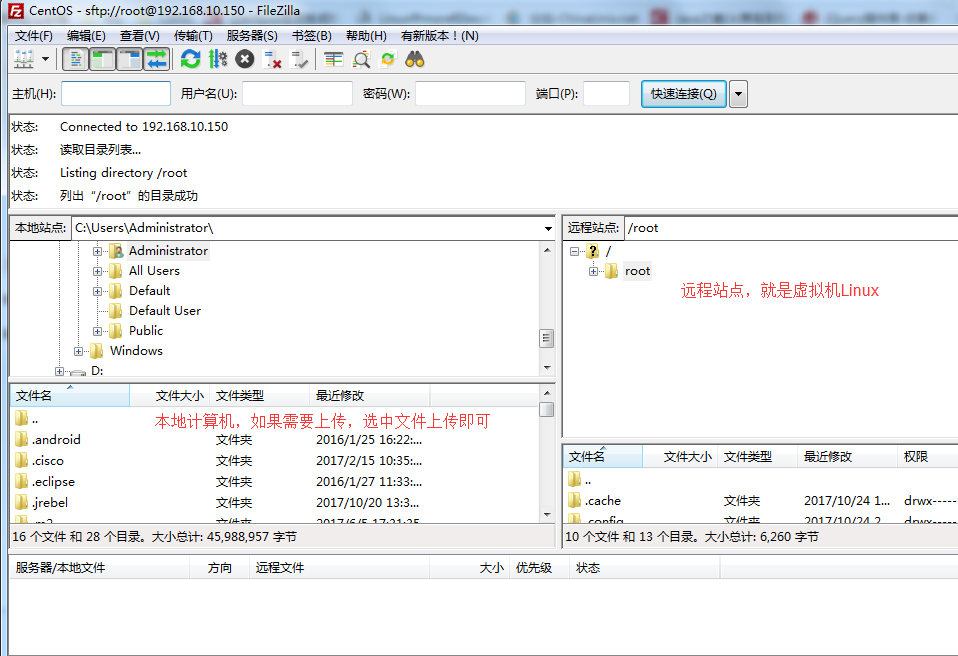
Task: Open the 有新版本！(N) menu
Action: click(x=440, y=35)
